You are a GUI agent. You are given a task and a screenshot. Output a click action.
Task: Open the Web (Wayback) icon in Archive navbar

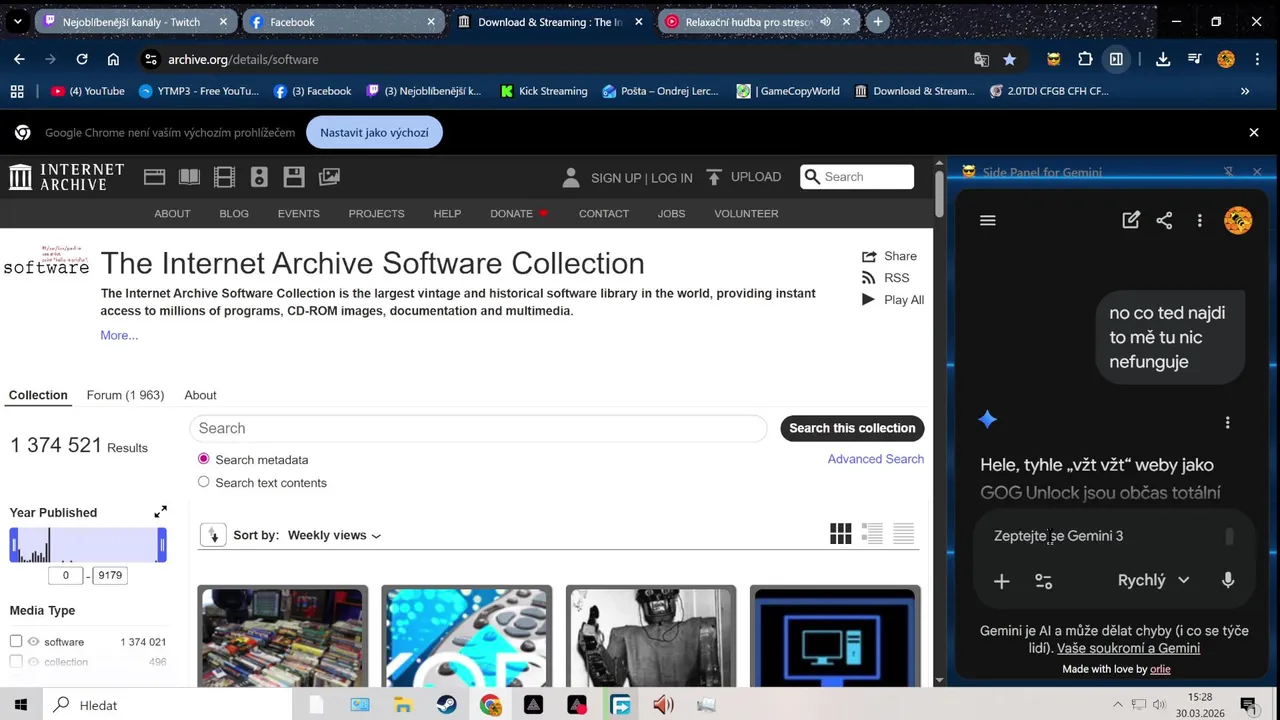click(154, 177)
